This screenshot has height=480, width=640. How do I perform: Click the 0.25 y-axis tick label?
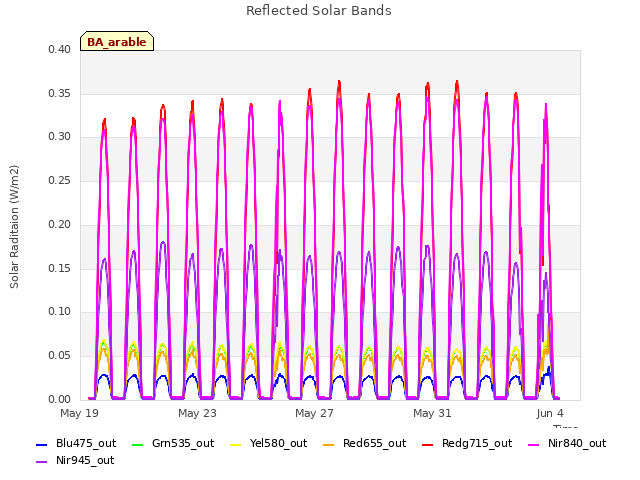click(60, 180)
